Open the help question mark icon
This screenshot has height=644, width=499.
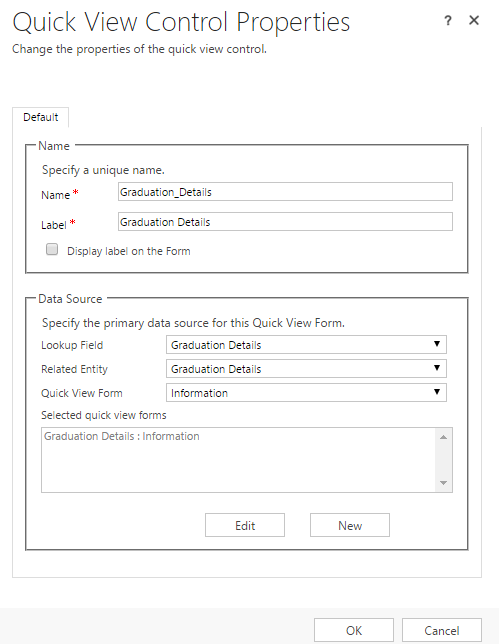(448, 20)
